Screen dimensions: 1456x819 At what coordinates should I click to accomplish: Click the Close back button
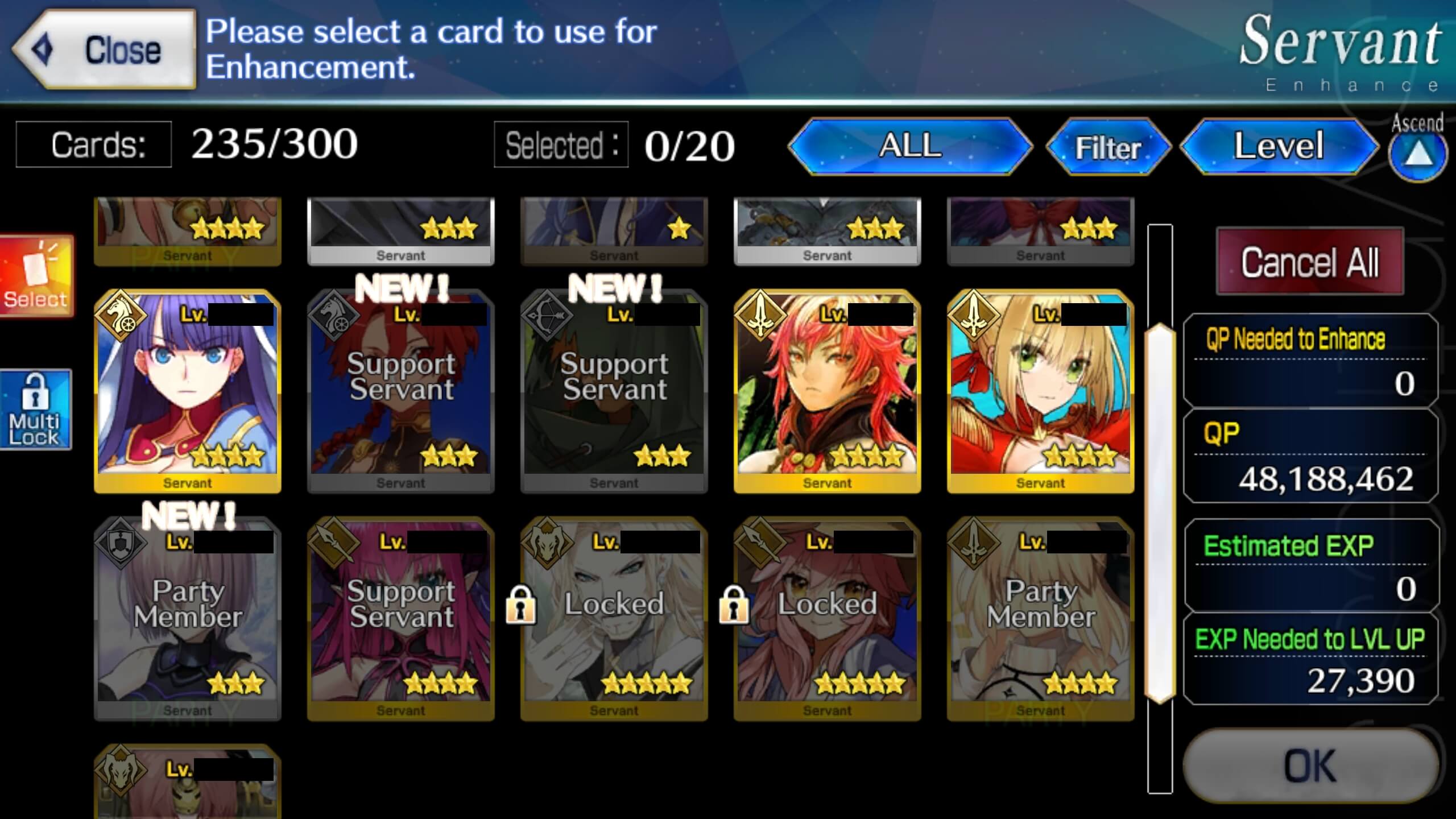(x=105, y=49)
